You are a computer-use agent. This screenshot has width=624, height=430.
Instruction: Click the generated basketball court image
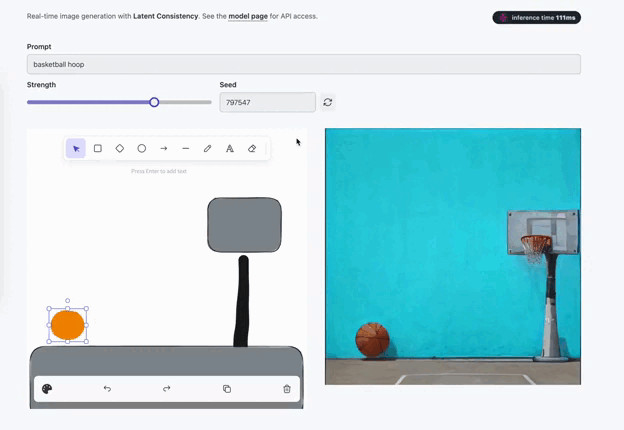tap(452, 256)
